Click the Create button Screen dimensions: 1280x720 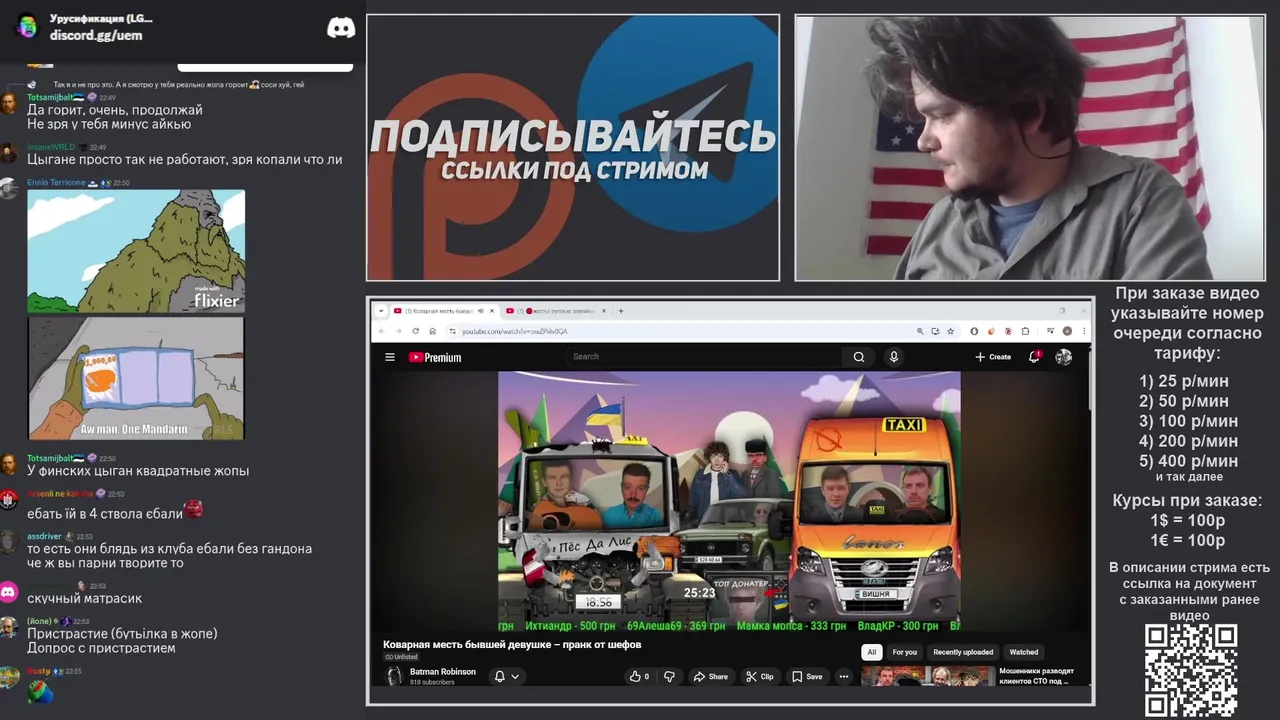993,357
